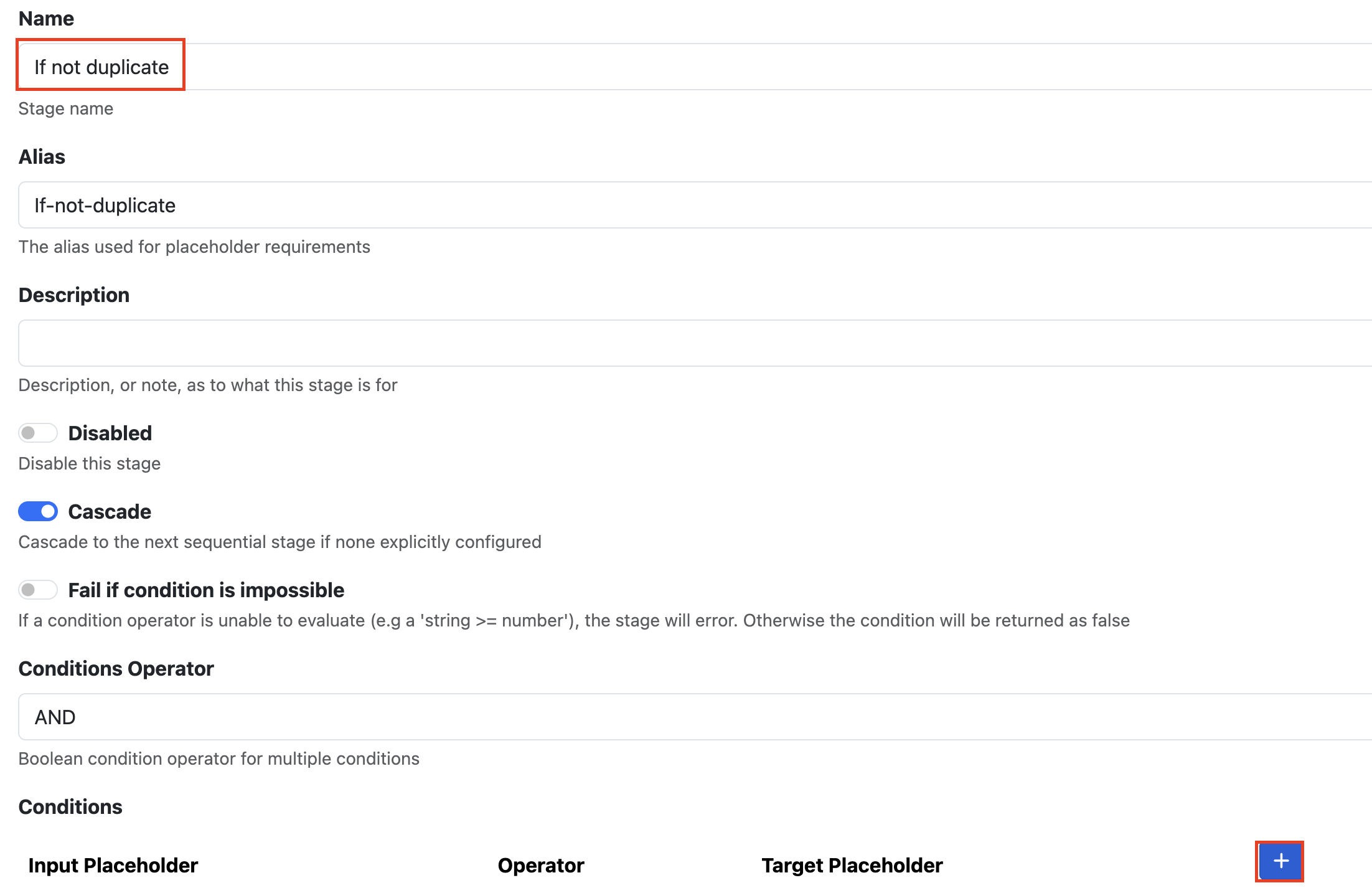Open the Conditions Operator AND dropdown
Image resolution: width=1372 pixels, height=888 pixels.
695,717
